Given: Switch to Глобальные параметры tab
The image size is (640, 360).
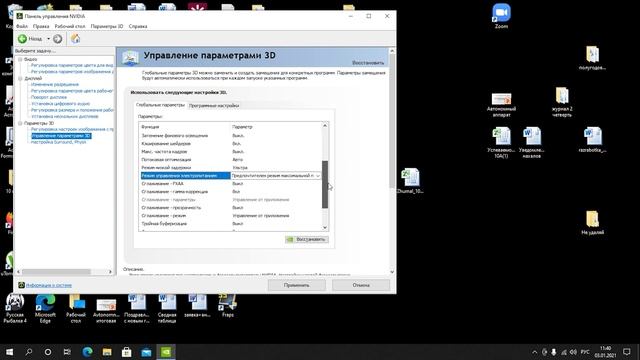Looking at the screenshot, I should point(160,105).
